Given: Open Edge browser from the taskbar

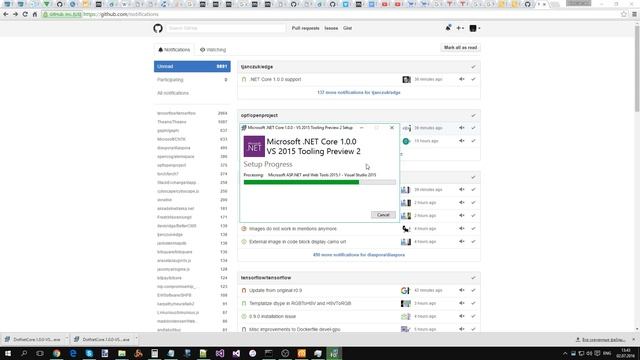Looking at the screenshot, I should point(73,353).
